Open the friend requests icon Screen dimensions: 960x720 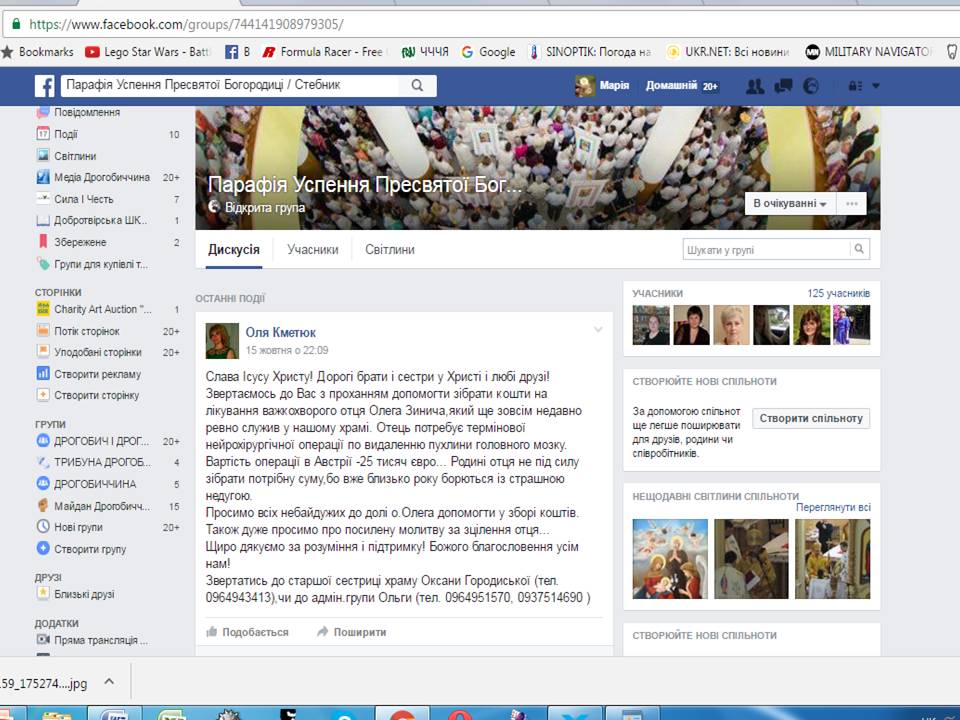click(x=754, y=86)
